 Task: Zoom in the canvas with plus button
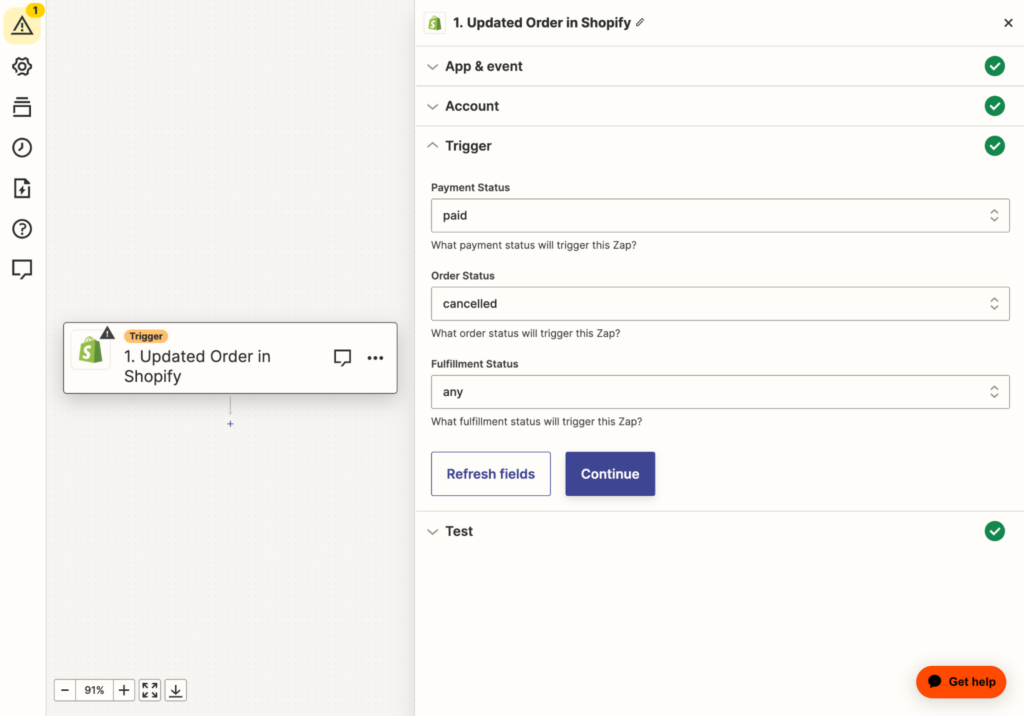[x=123, y=690]
